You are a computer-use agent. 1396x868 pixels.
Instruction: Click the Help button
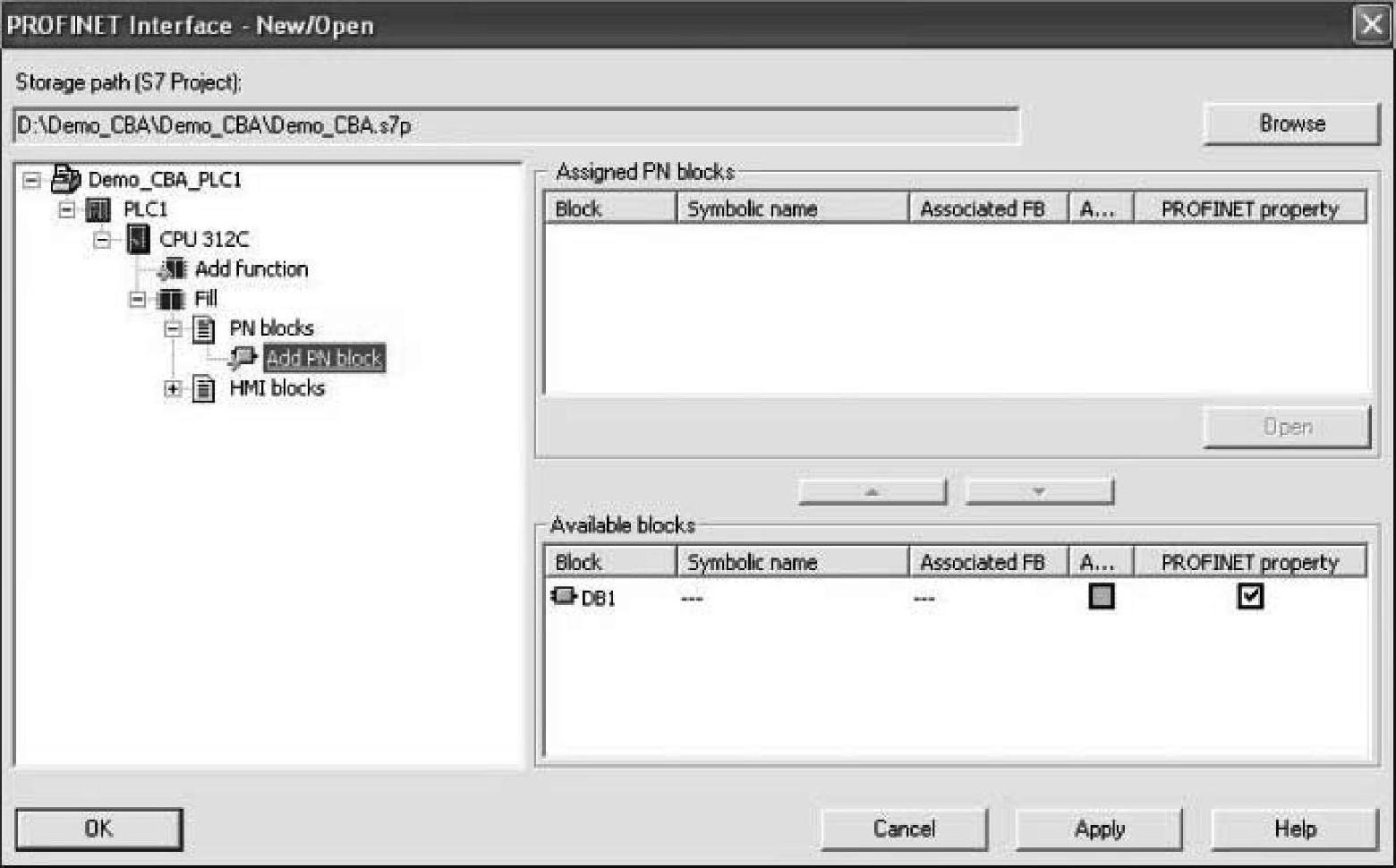(x=1295, y=829)
